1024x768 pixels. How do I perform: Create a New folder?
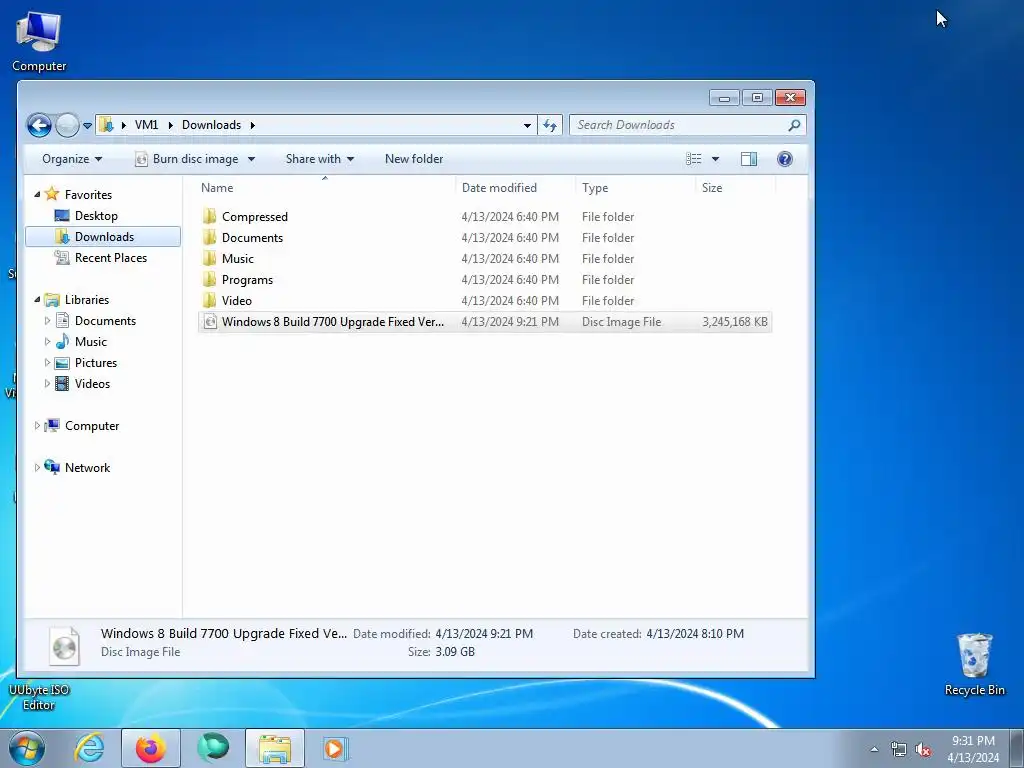click(414, 159)
